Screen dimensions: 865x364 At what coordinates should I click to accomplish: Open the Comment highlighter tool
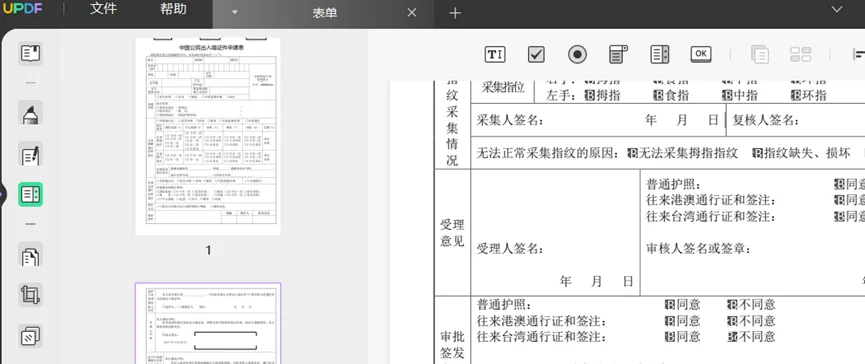click(30, 113)
